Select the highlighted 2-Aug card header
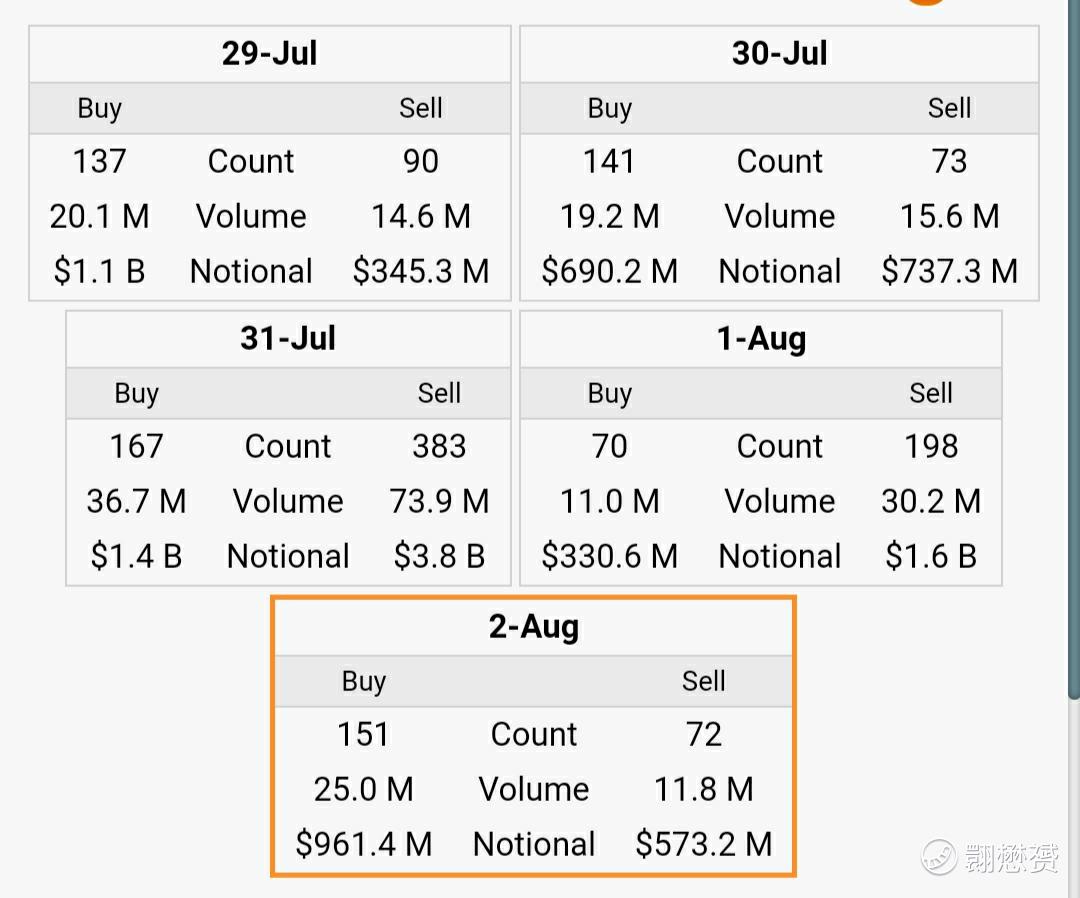 (x=533, y=627)
